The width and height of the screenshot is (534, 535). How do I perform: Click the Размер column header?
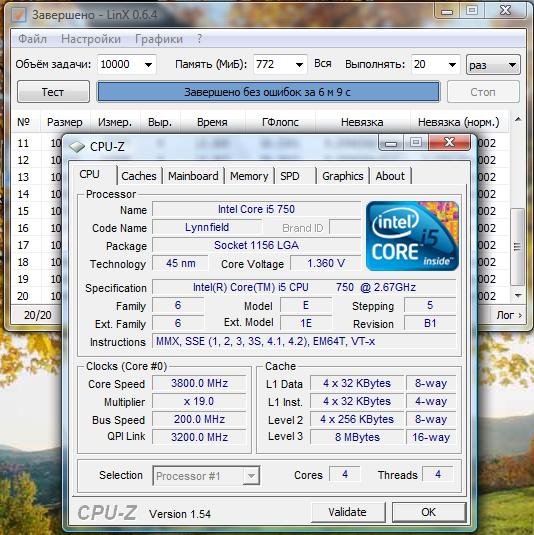65,122
